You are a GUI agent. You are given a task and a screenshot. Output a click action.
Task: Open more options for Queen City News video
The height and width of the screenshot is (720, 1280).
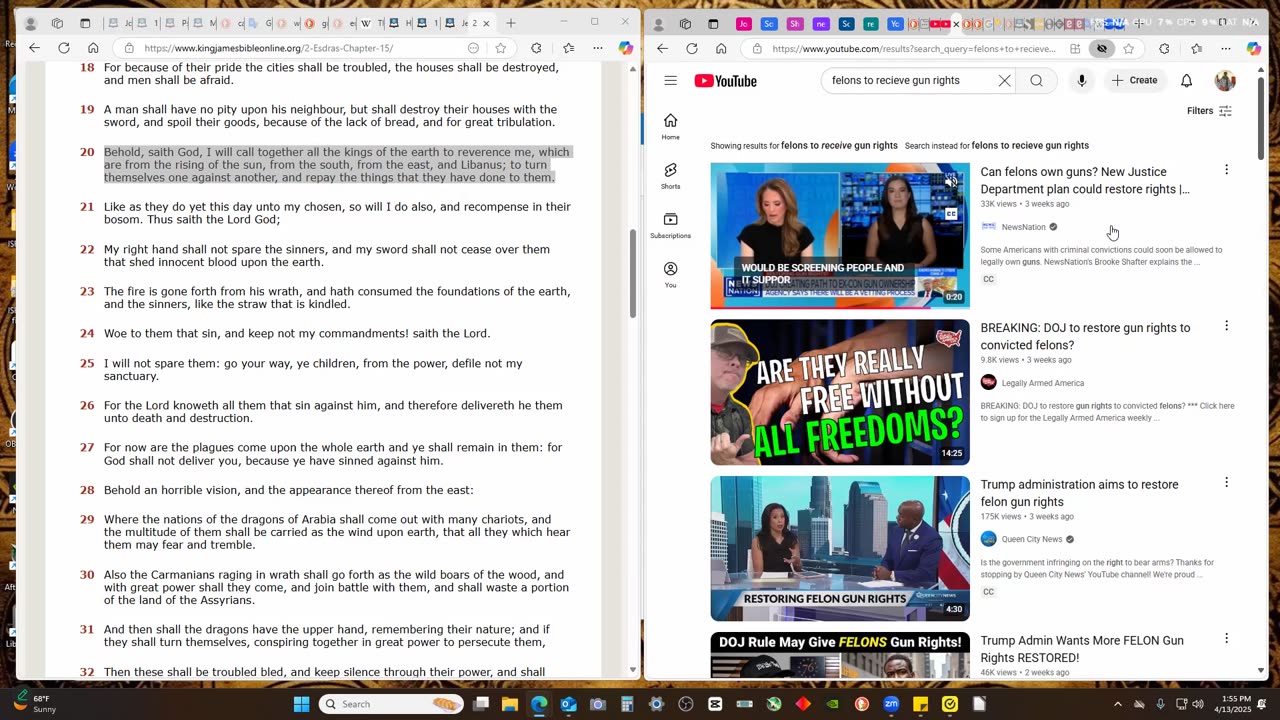click(1226, 483)
